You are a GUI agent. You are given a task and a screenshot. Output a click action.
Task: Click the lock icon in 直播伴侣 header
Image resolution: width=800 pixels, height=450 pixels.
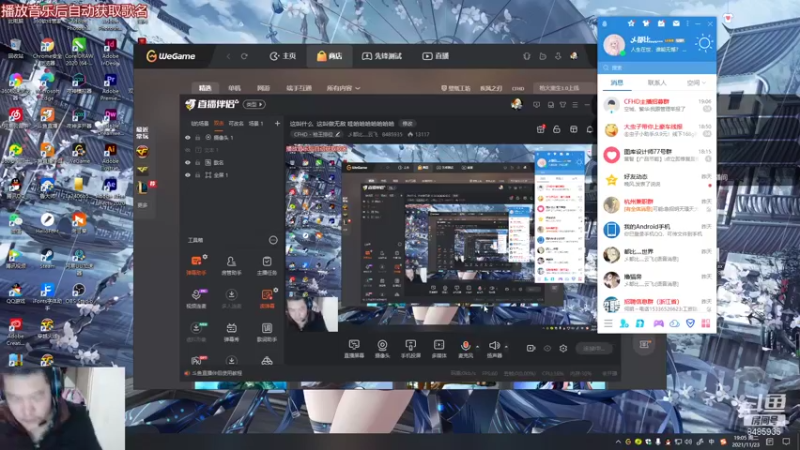click(557, 129)
